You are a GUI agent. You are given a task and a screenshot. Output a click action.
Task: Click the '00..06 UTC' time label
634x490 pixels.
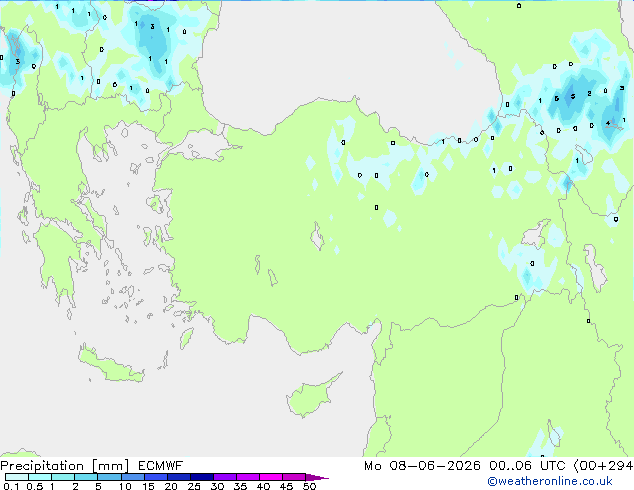(x=529, y=466)
